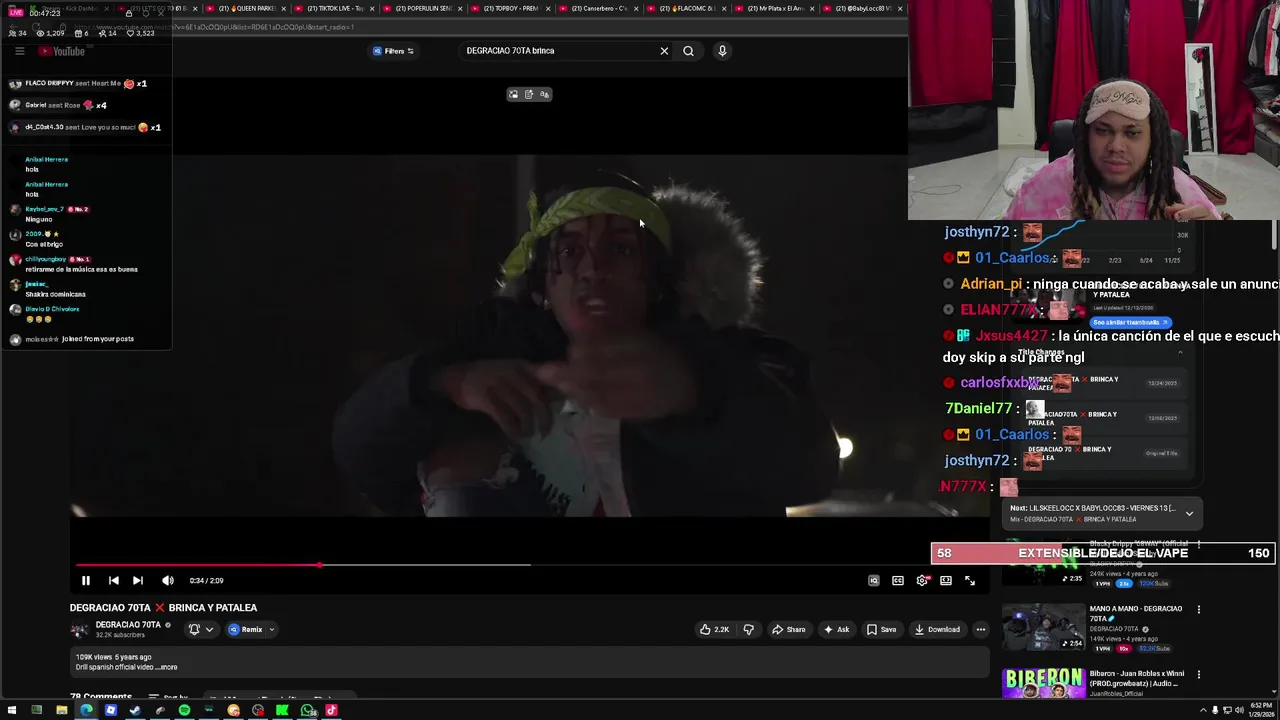Pause the video with the pause button
1280x720 pixels.
[x=86, y=580]
